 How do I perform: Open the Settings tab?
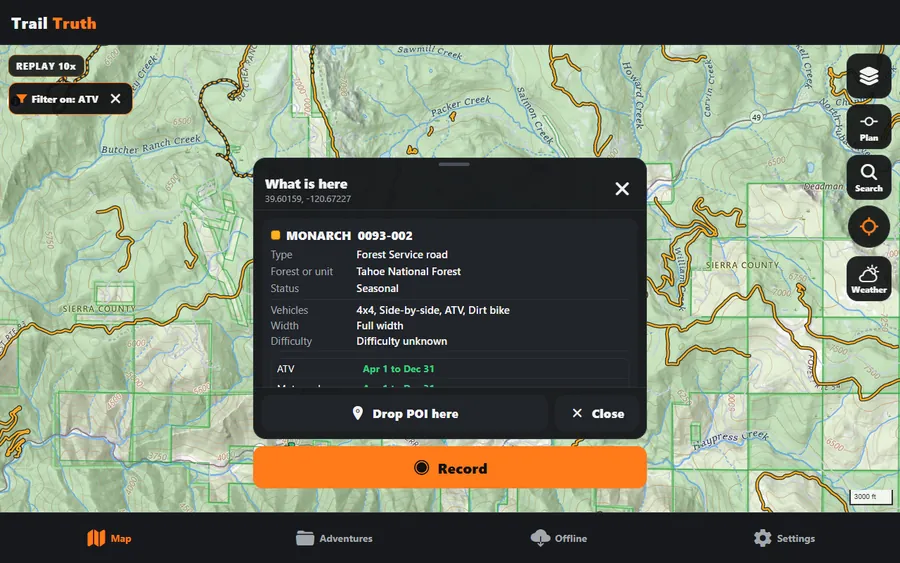[x=784, y=538]
